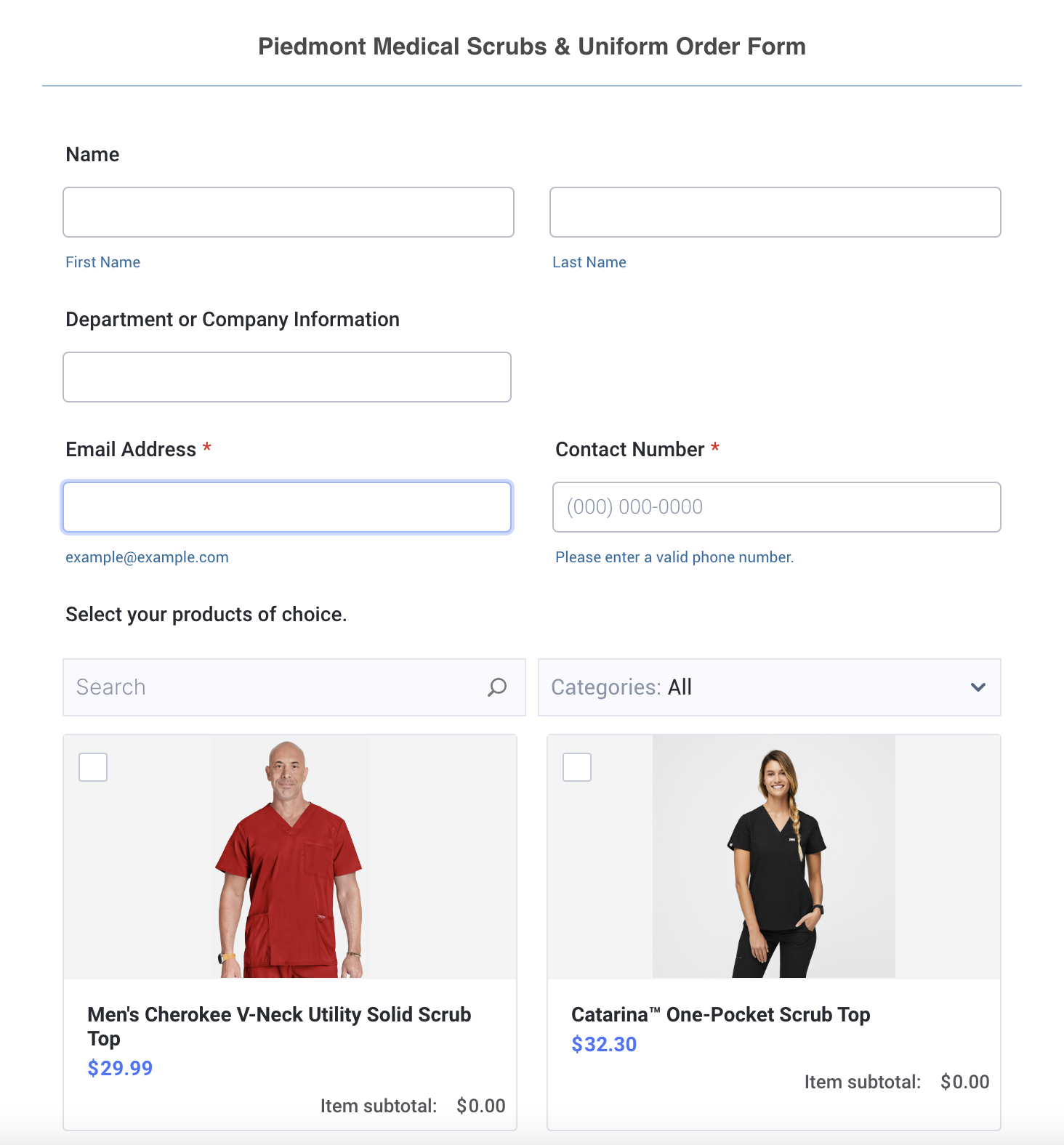Click the search magnifier icon
Screen dimensions: 1064x1145
click(497, 687)
